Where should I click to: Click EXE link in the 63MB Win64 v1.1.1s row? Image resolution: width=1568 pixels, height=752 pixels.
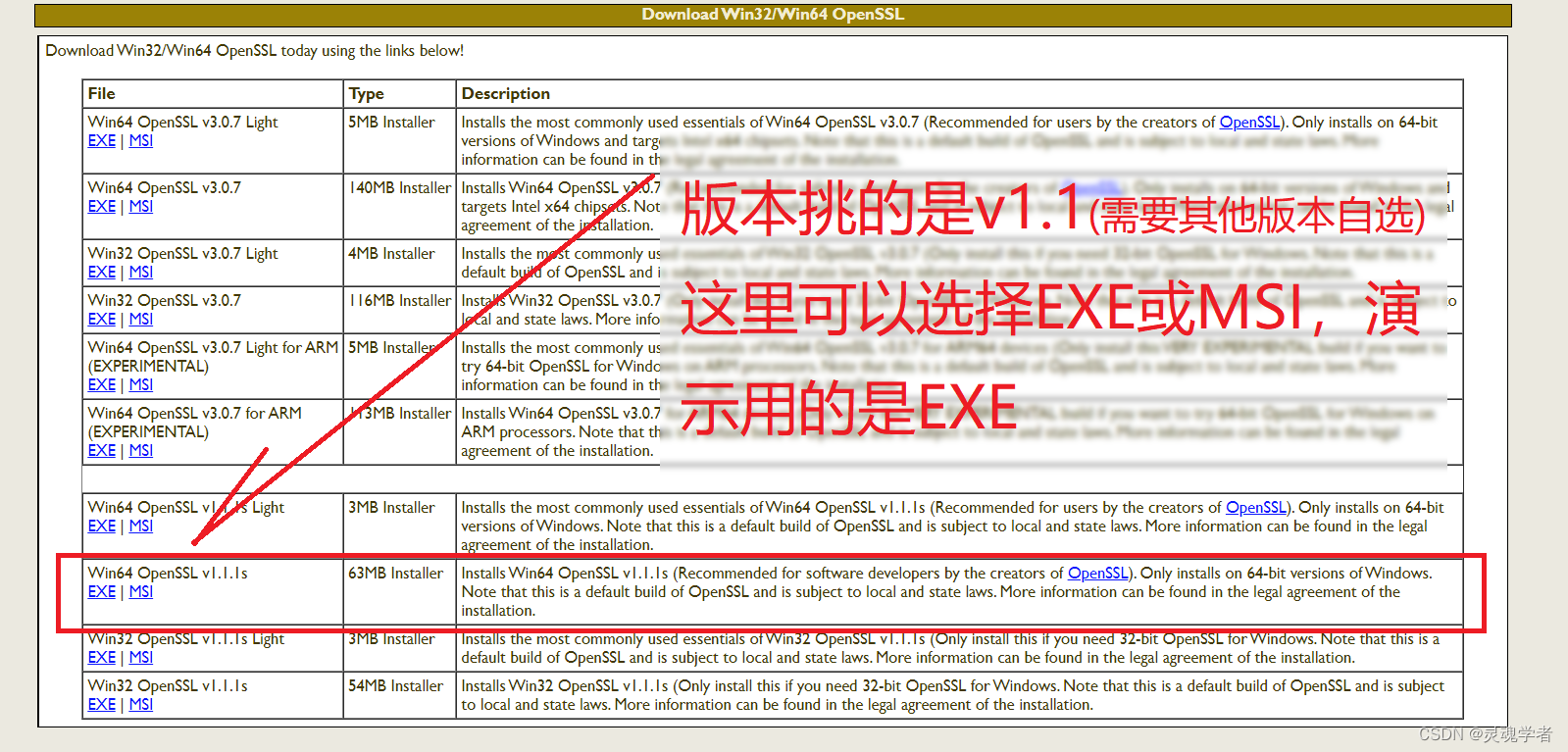point(102,592)
